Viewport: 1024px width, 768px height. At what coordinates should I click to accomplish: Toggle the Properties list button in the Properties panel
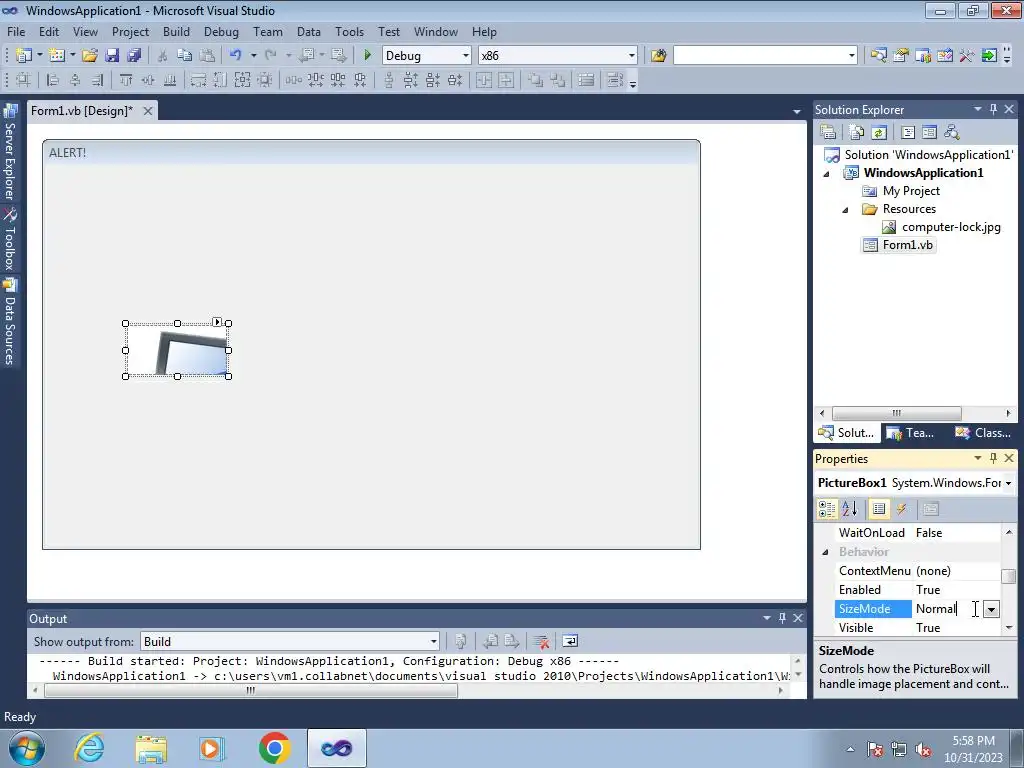pyautogui.click(x=879, y=509)
